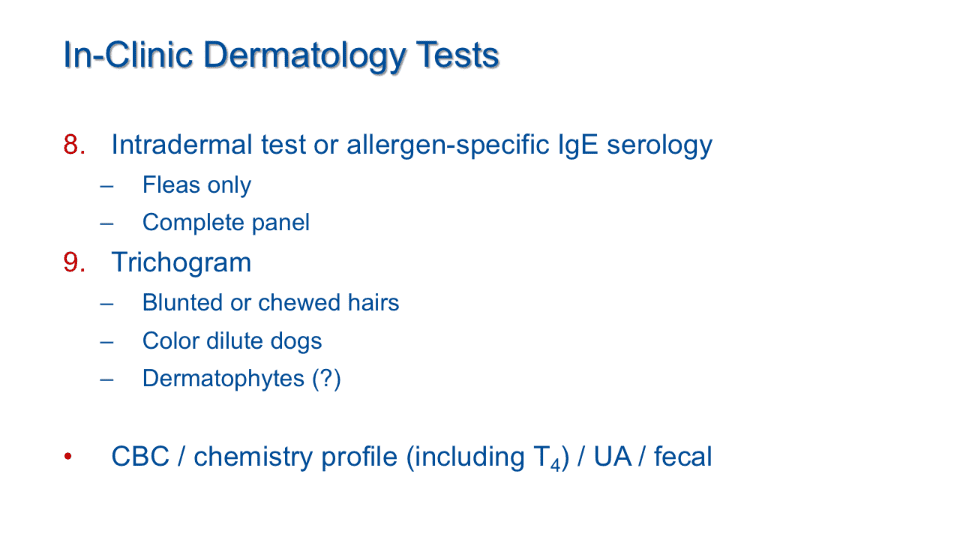
Task: Click the red list number 8
Action: tap(72, 145)
